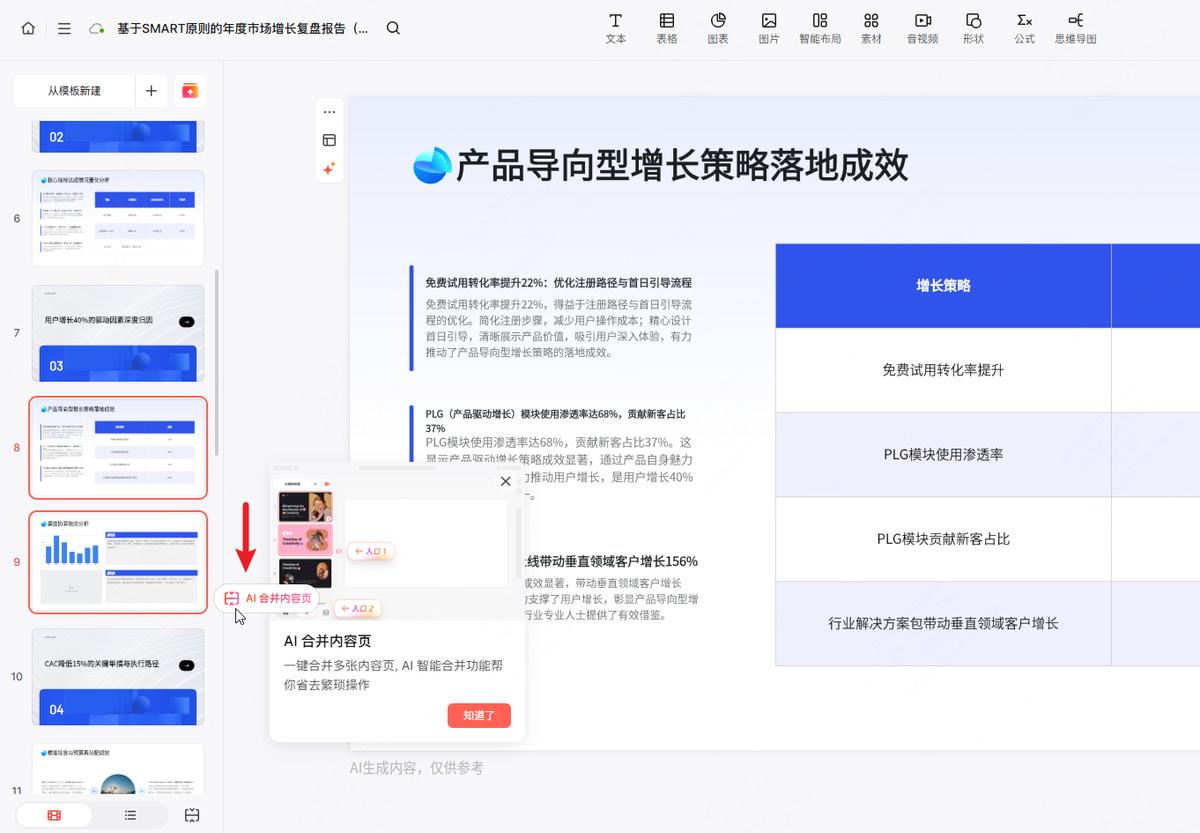
Task: Click cell 行业解决方案包带动垂直领域客户增长
Action: (x=943, y=623)
